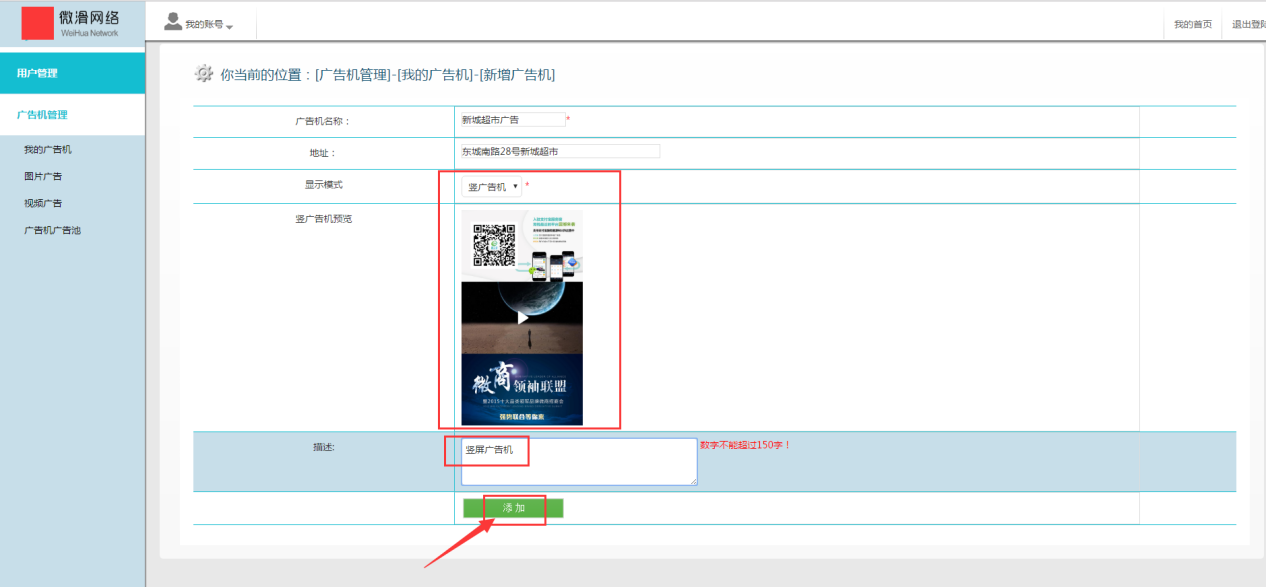The image size is (1266, 587).
Task: Click the 微商领袖联盟 banner image in the preview
Action: pos(521,390)
